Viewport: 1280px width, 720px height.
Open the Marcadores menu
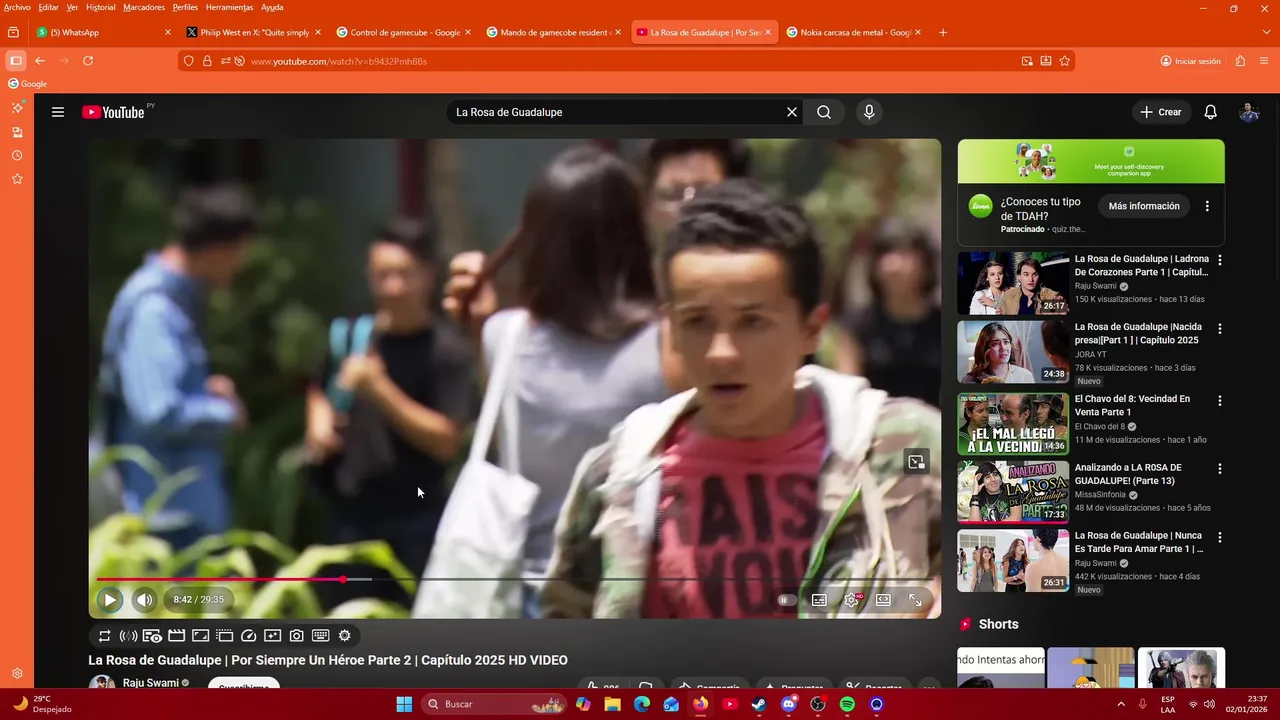tap(144, 7)
